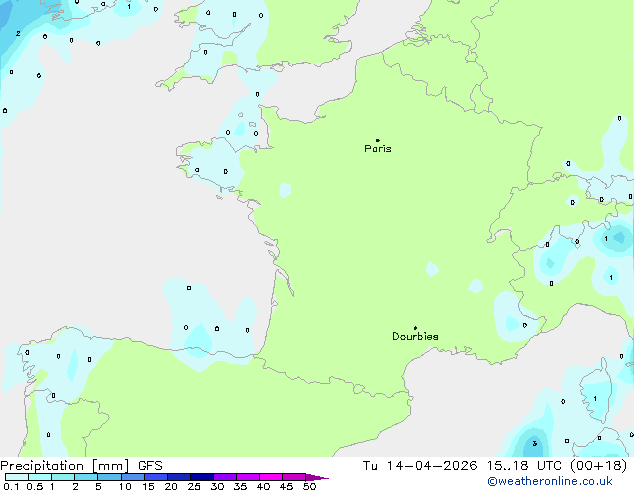Click the '15..18 UTC (00+18)' forecast time text
Screen dimensions: 634x490
[x=557, y=466]
